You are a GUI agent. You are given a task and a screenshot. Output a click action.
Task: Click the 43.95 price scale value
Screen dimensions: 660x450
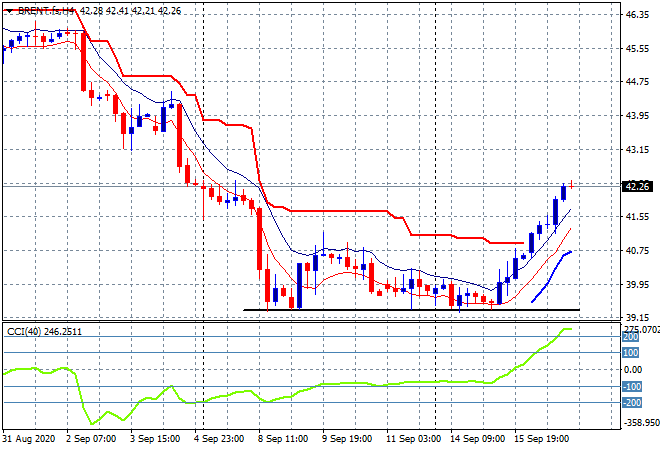click(637, 115)
